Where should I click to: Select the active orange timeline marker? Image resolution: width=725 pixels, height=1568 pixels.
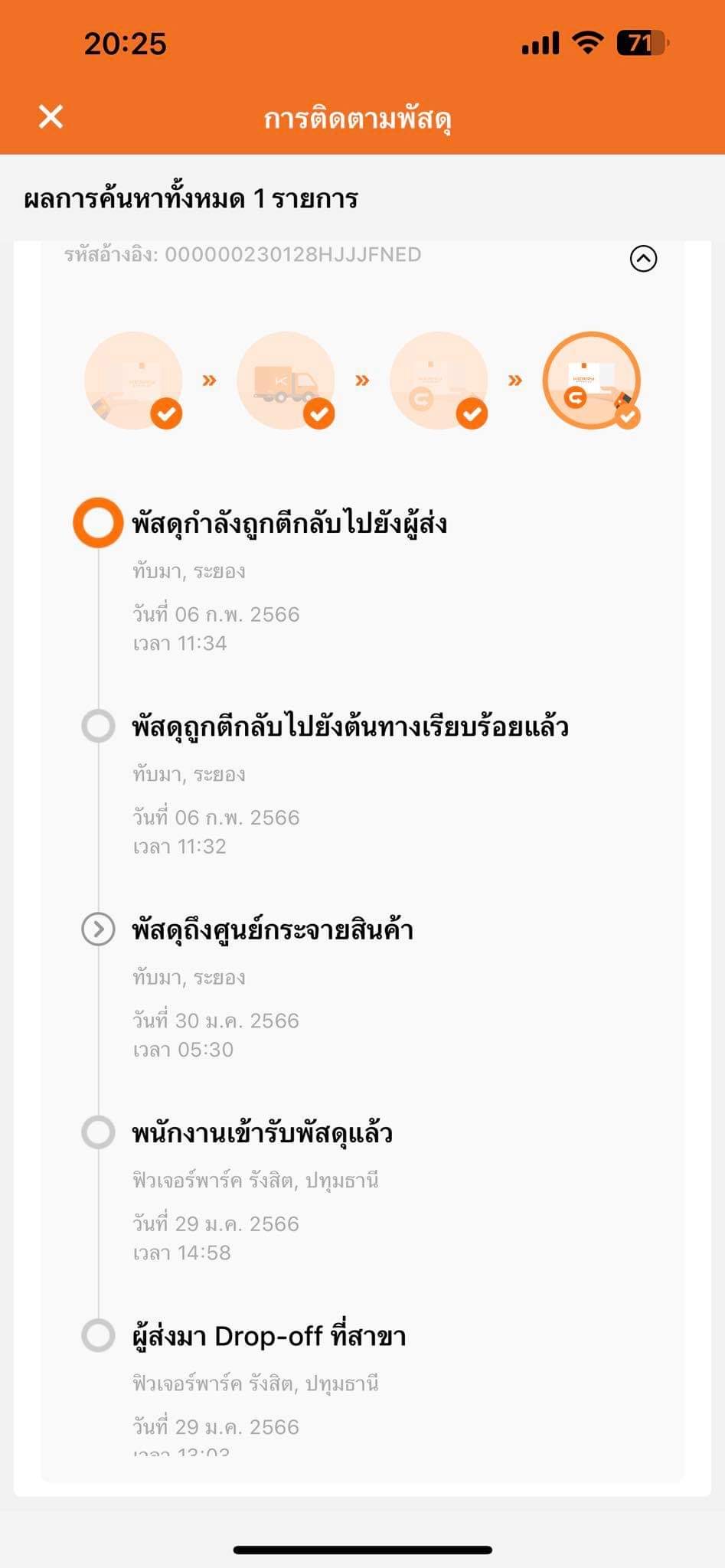tap(98, 523)
